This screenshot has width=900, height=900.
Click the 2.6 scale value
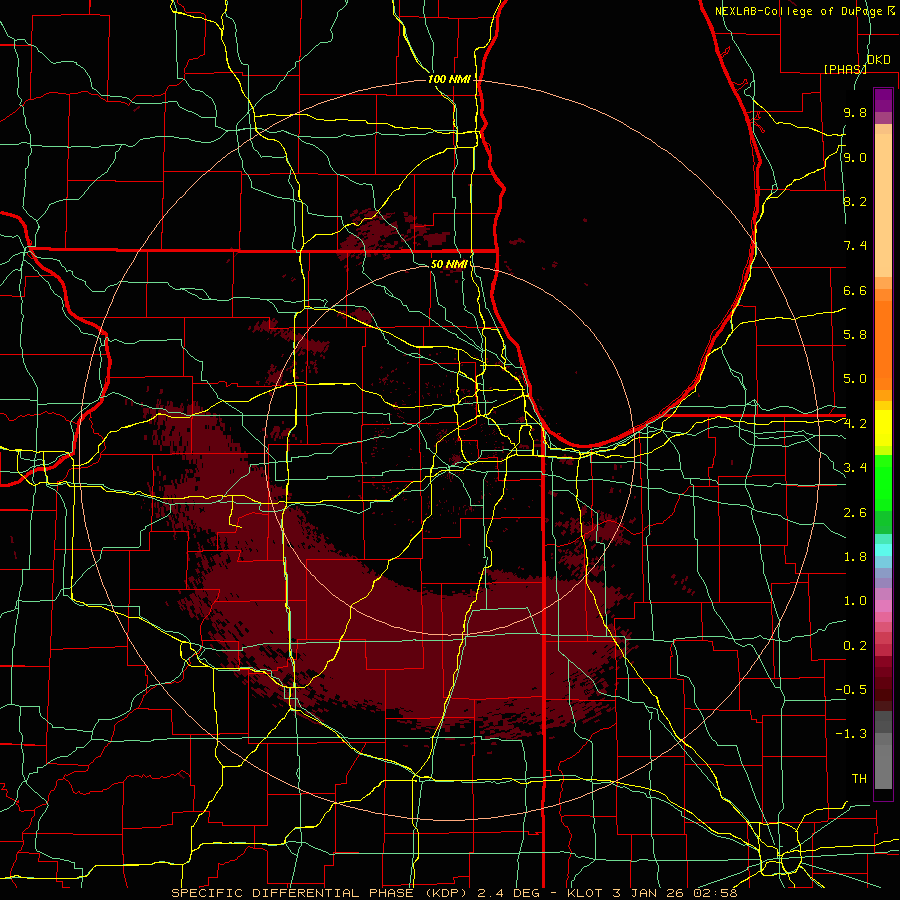[855, 513]
